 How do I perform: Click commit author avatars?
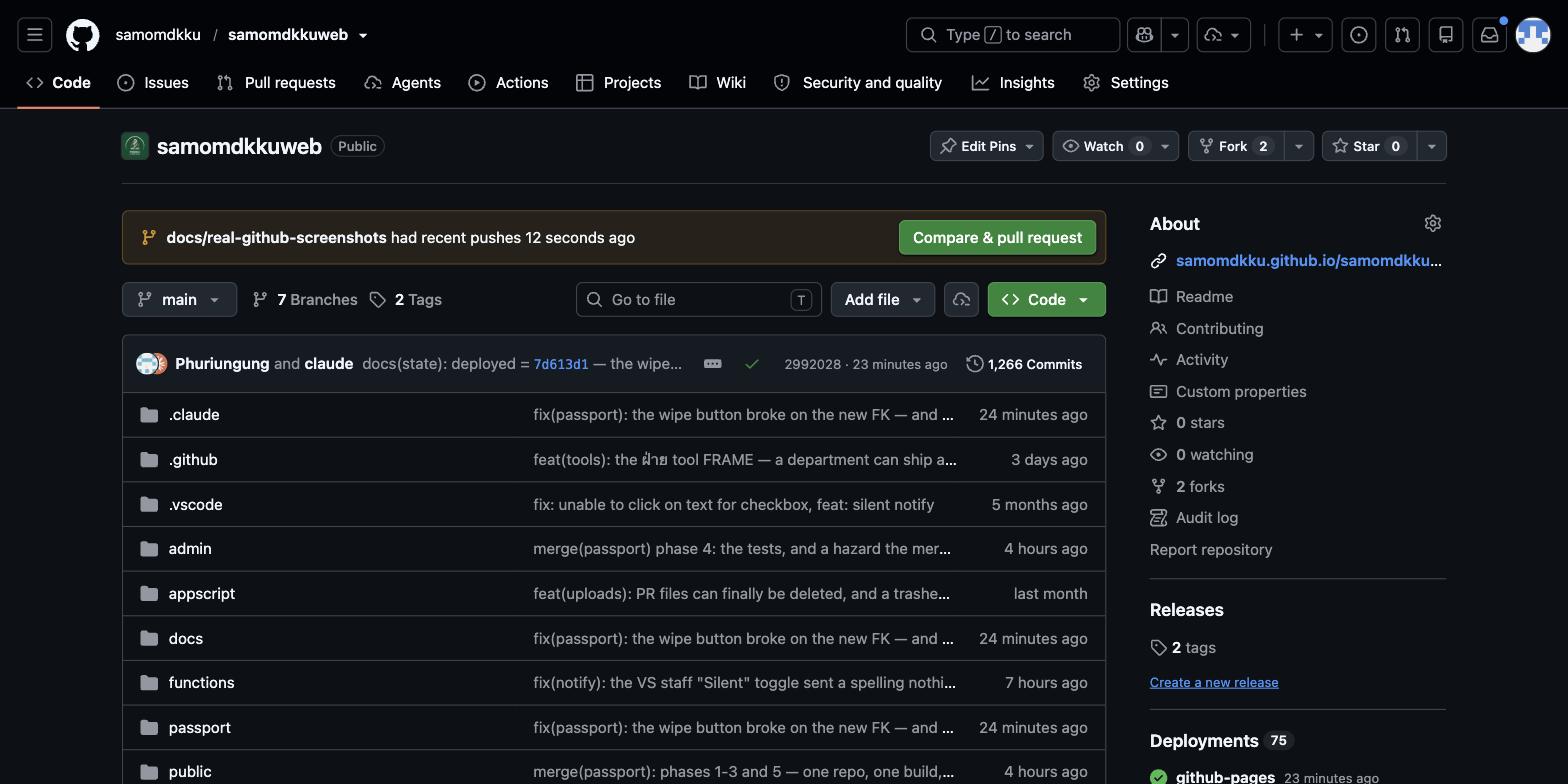click(152, 364)
